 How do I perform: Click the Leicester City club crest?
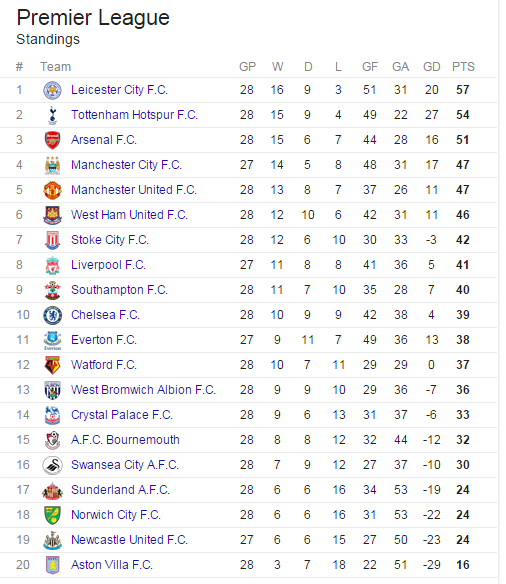click(x=52, y=90)
